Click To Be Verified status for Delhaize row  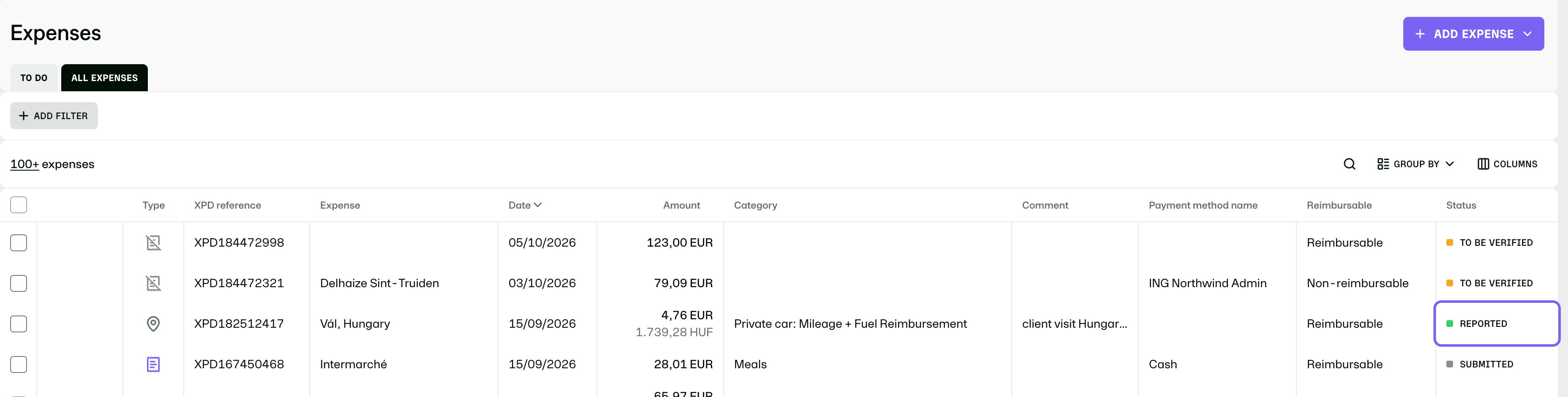[1489, 283]
